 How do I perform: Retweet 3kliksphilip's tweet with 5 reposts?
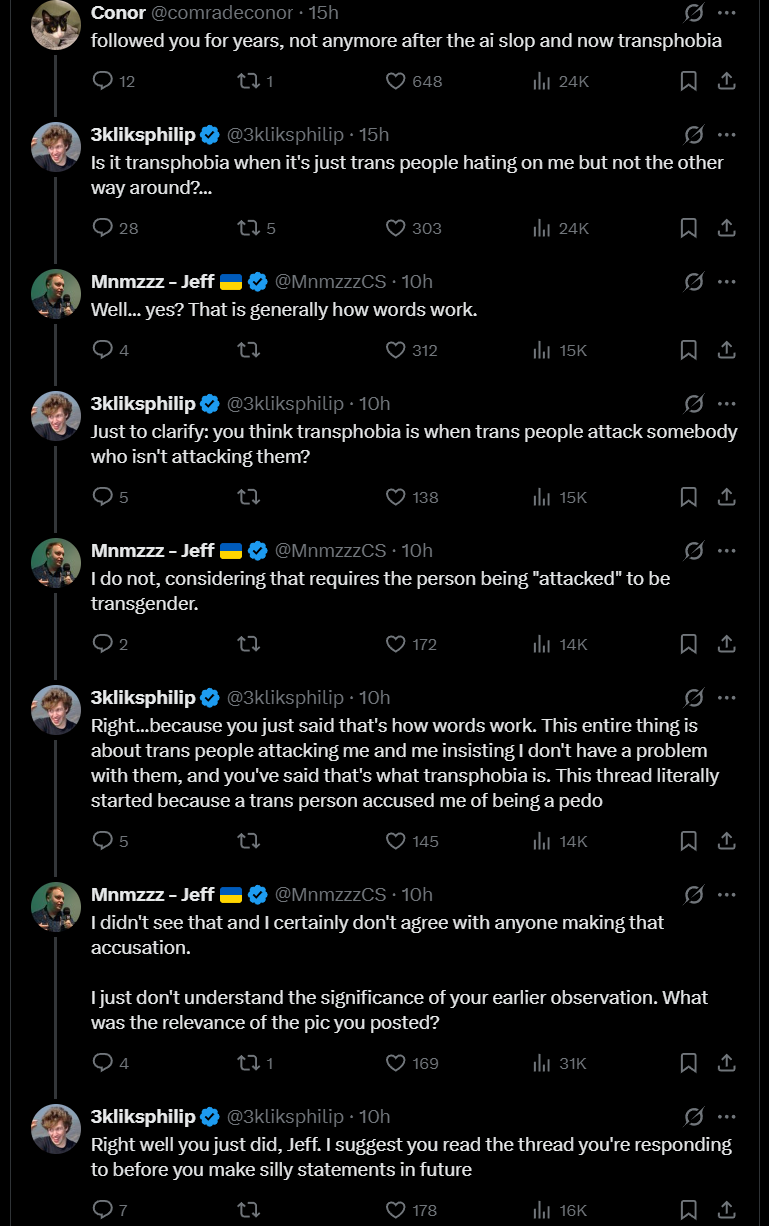(x=248, y=228)
